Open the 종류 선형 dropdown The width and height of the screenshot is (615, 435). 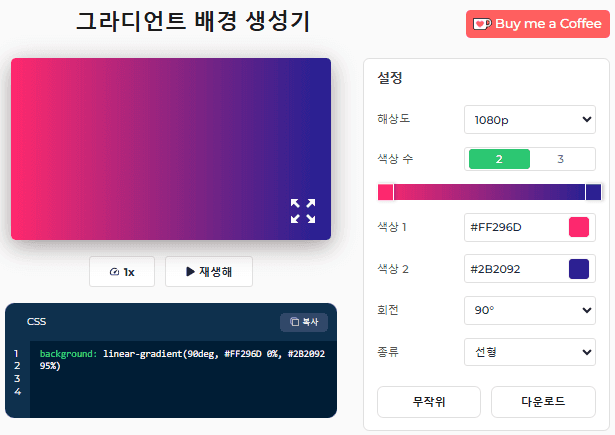[530, 352]
